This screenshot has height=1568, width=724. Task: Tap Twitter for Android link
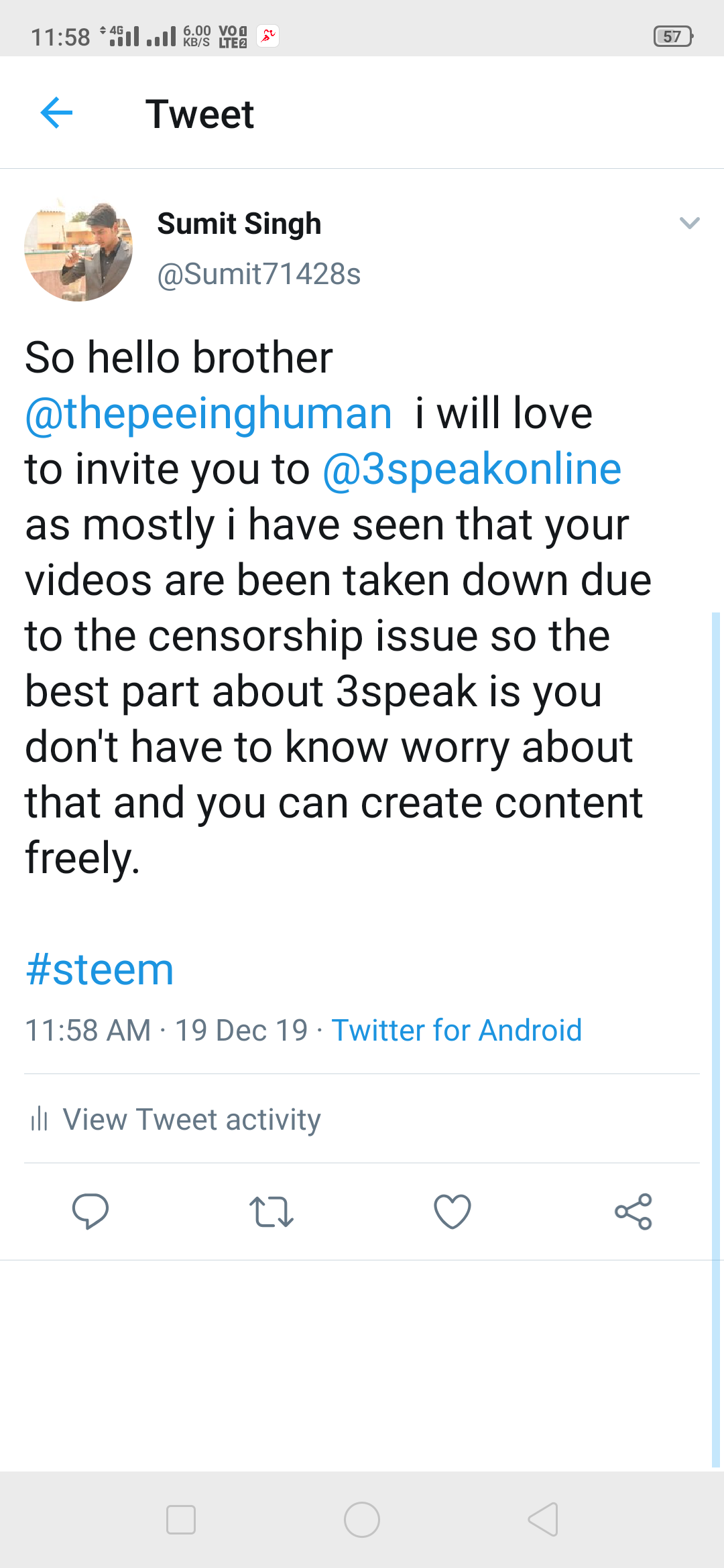(x=457, y=1031)
